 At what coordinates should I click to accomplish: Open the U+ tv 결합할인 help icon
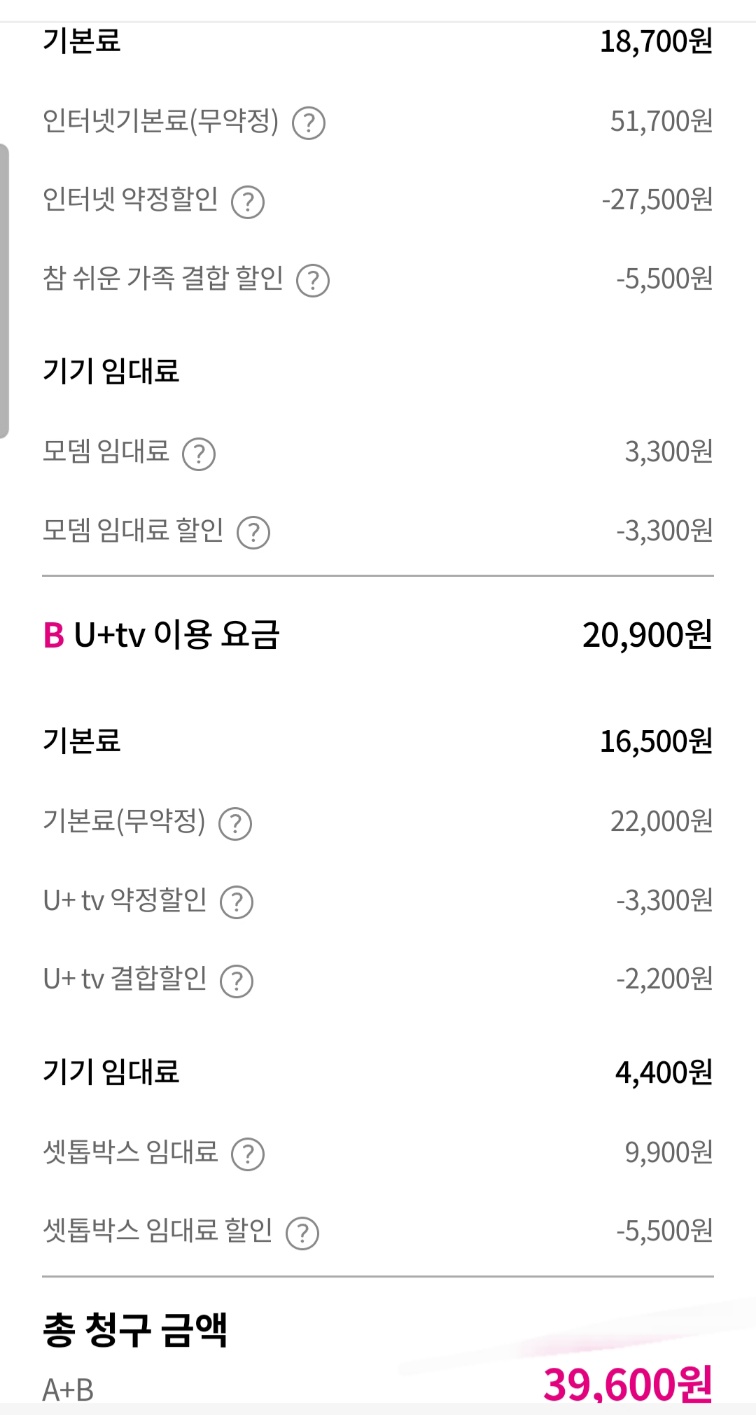coord(237,981)
